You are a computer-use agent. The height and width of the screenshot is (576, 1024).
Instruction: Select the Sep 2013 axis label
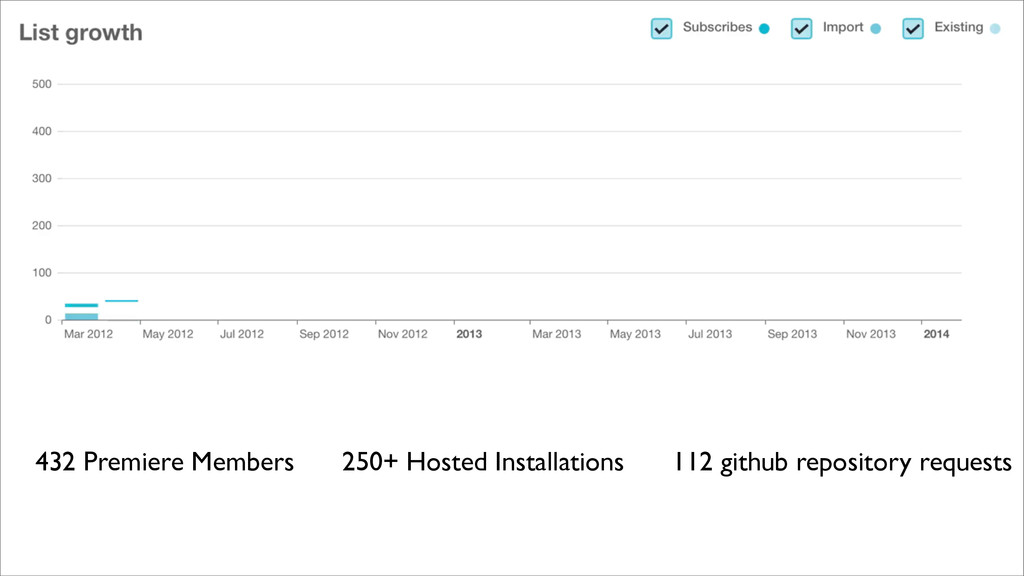792,334
